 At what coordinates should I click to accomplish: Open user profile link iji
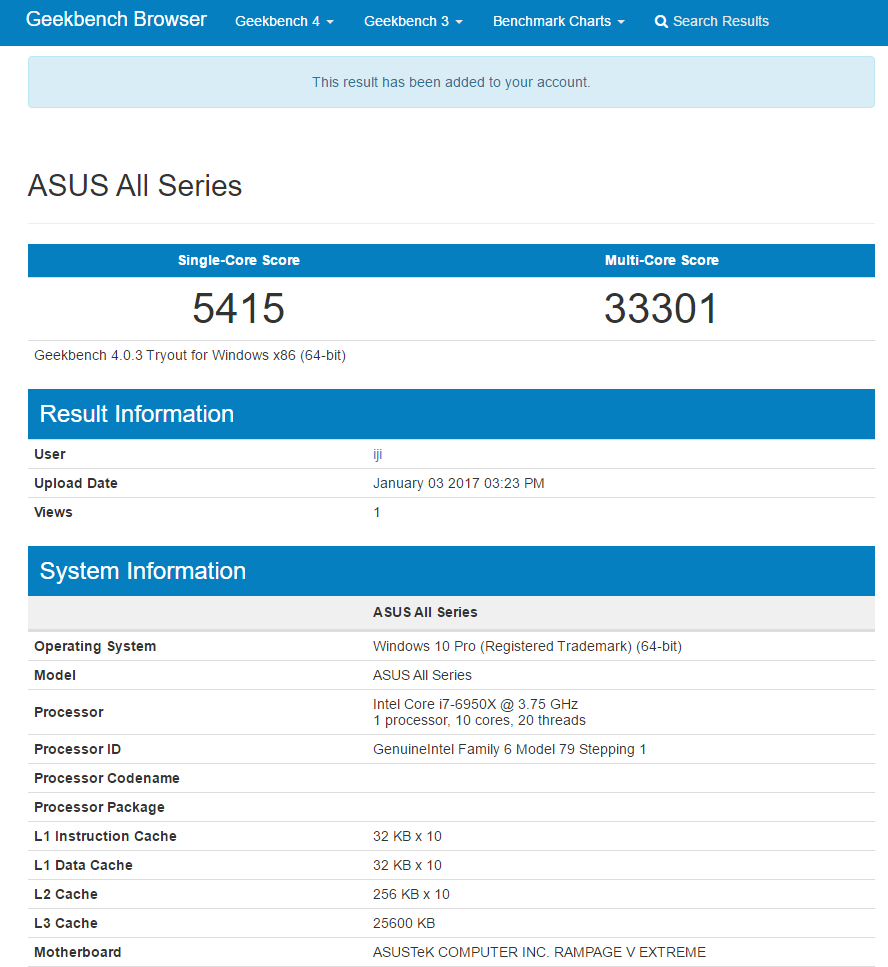point(377,455)
